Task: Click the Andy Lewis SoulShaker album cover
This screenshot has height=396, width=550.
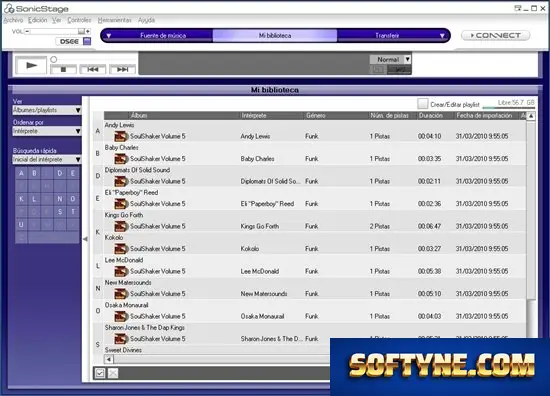Action: pos(121,136)
